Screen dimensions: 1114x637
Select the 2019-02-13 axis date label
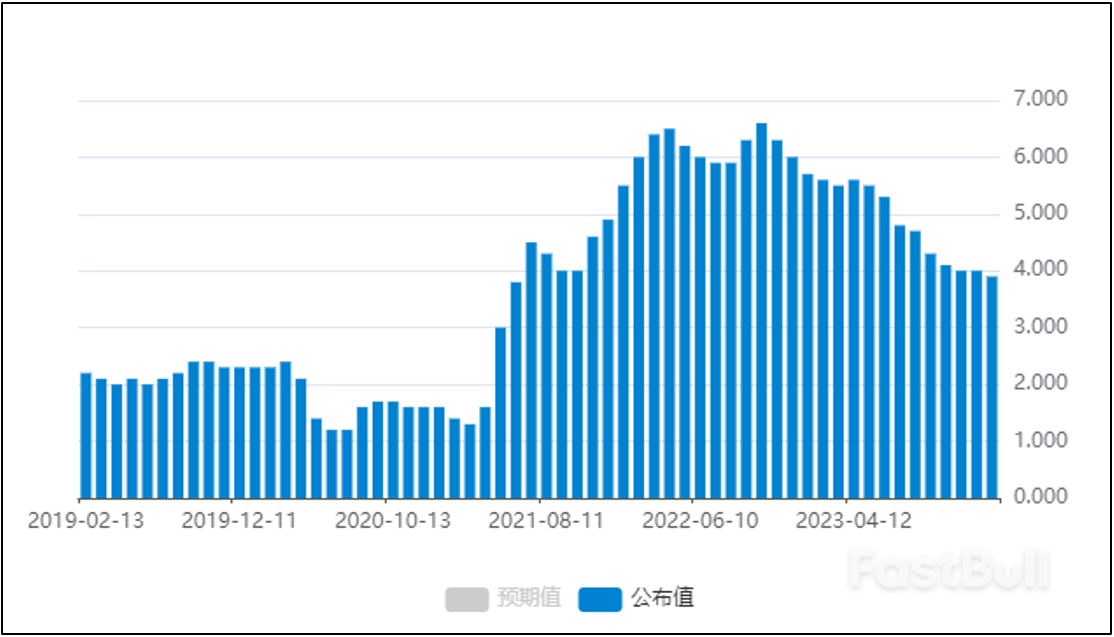point(86,521)
